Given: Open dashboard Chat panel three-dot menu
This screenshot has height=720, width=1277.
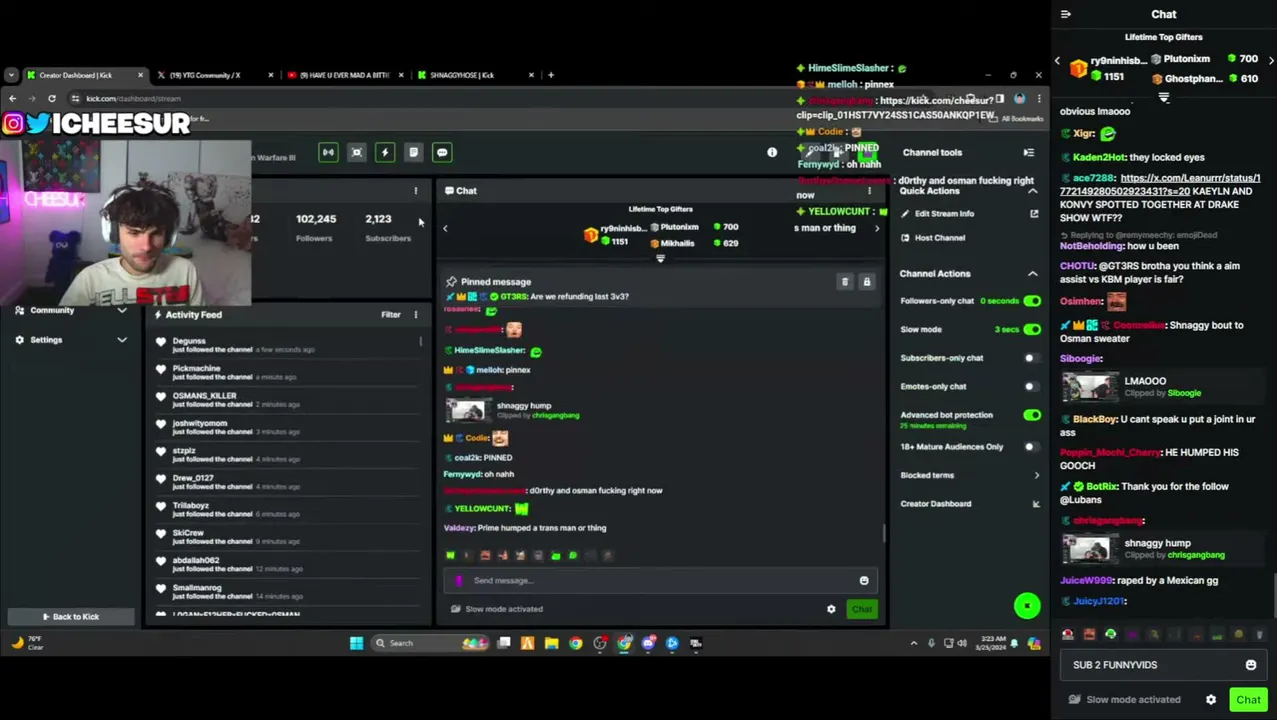Looking at the screenshot, I should click(869, 190).
